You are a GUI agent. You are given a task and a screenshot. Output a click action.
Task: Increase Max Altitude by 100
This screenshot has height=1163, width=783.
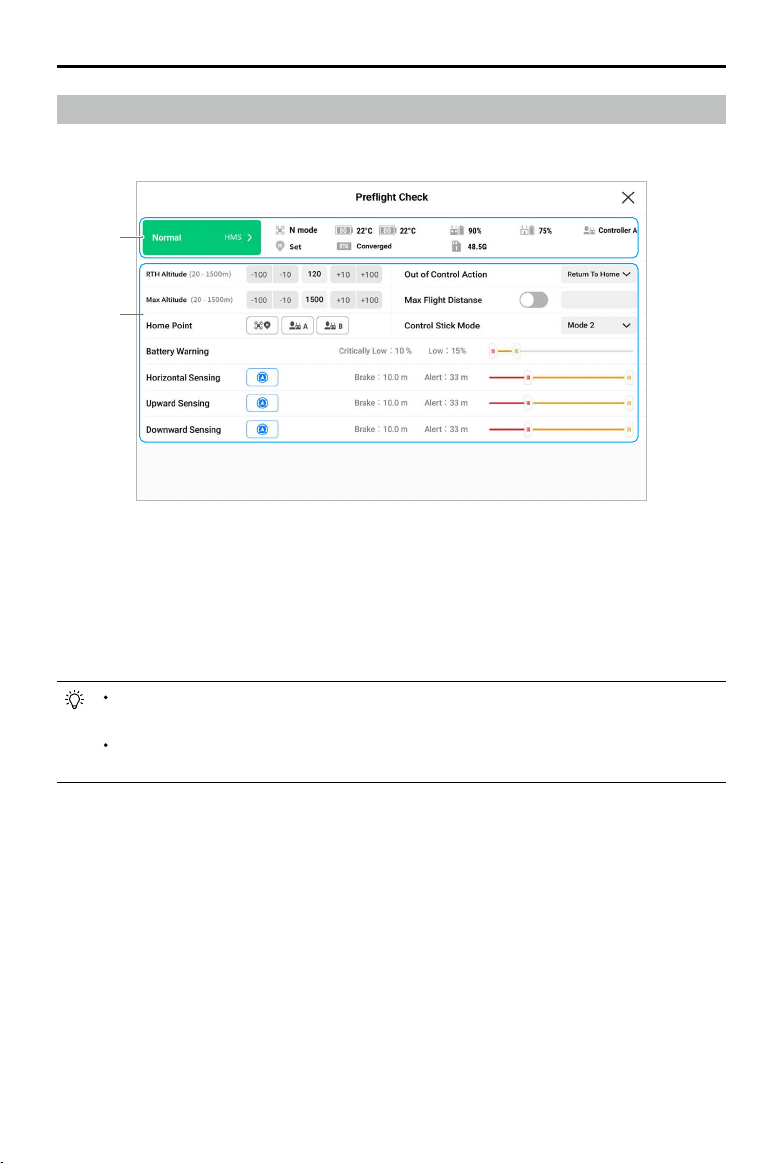369,300
